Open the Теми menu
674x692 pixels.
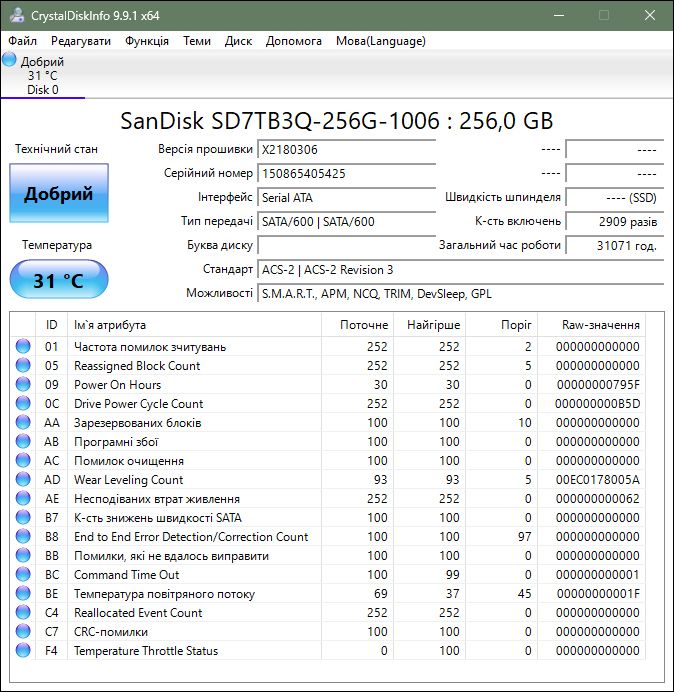(x=197, y=41)
